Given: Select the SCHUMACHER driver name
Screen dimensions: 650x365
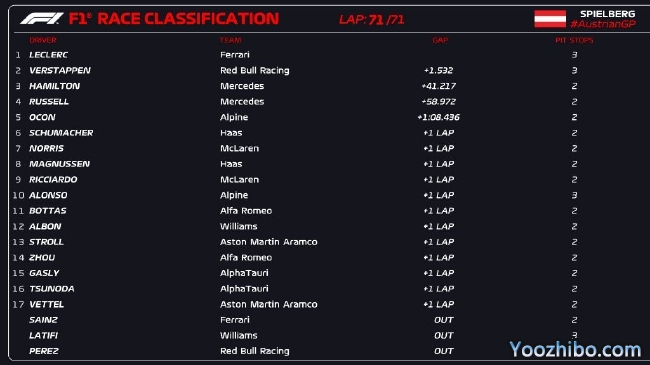Looking at the screenshot, I should coord(61,133).
